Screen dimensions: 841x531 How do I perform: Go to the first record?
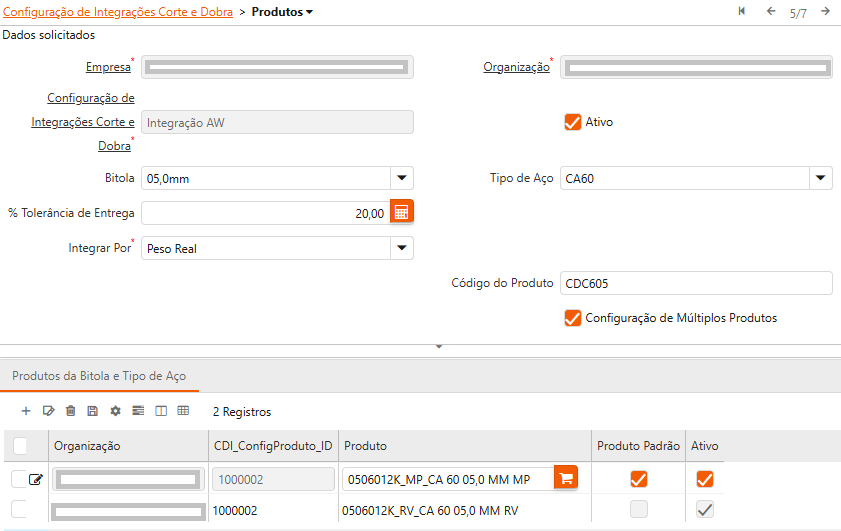[742, 12]
